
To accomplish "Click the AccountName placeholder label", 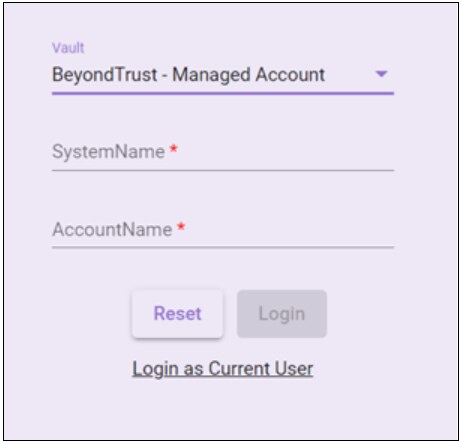I will point(112,230).
